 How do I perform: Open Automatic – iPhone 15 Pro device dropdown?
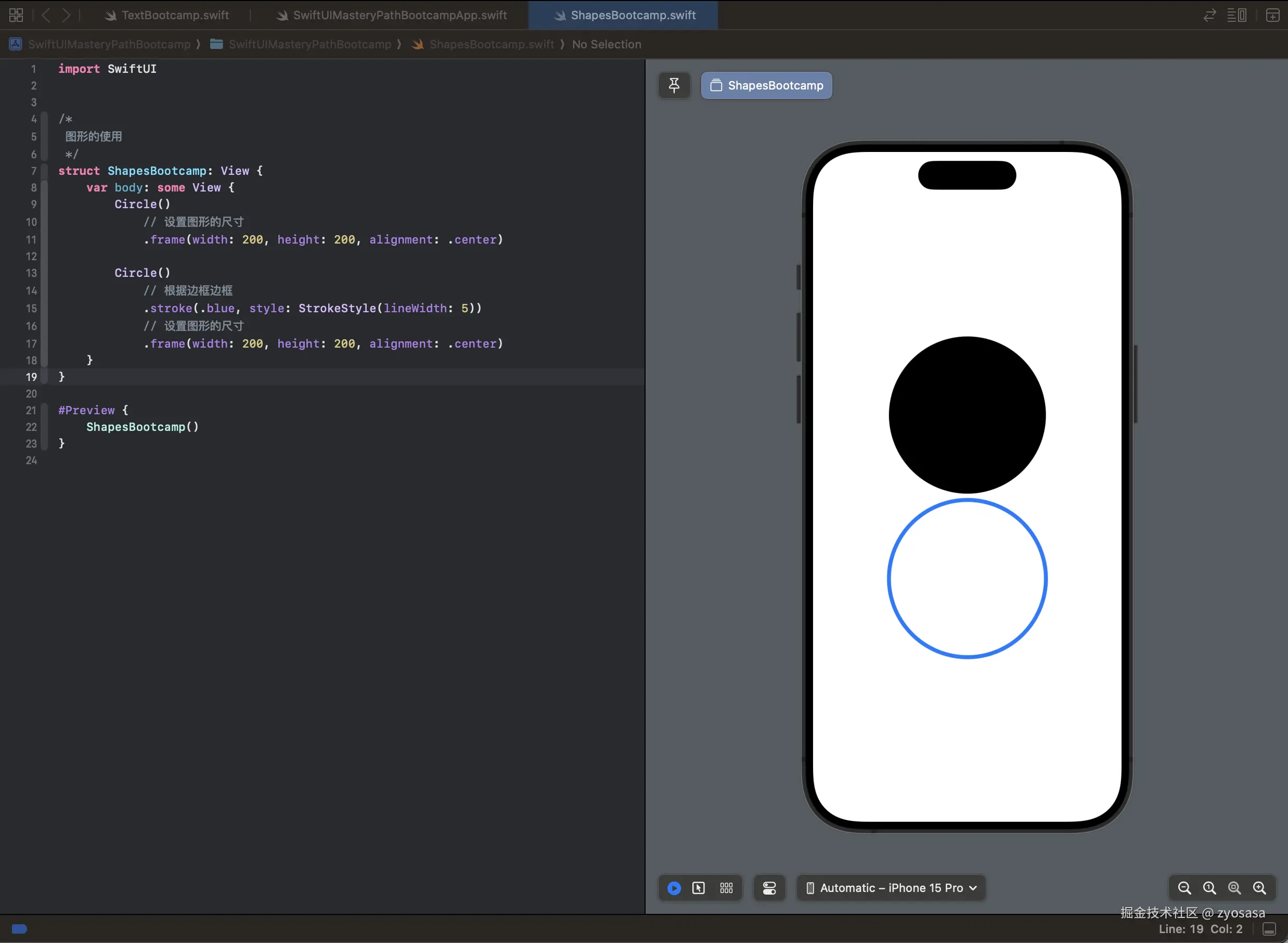[891, 888]
